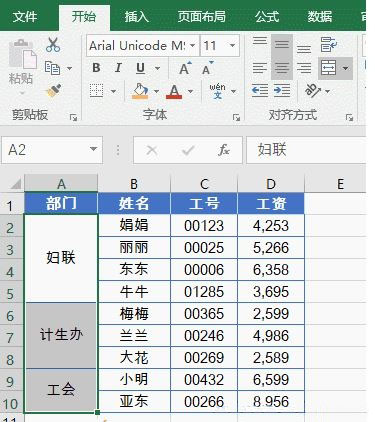The width and height of the screenshot is (375, 422).
Task: Confirm entry with checkmark button
Action: [188, 150]
